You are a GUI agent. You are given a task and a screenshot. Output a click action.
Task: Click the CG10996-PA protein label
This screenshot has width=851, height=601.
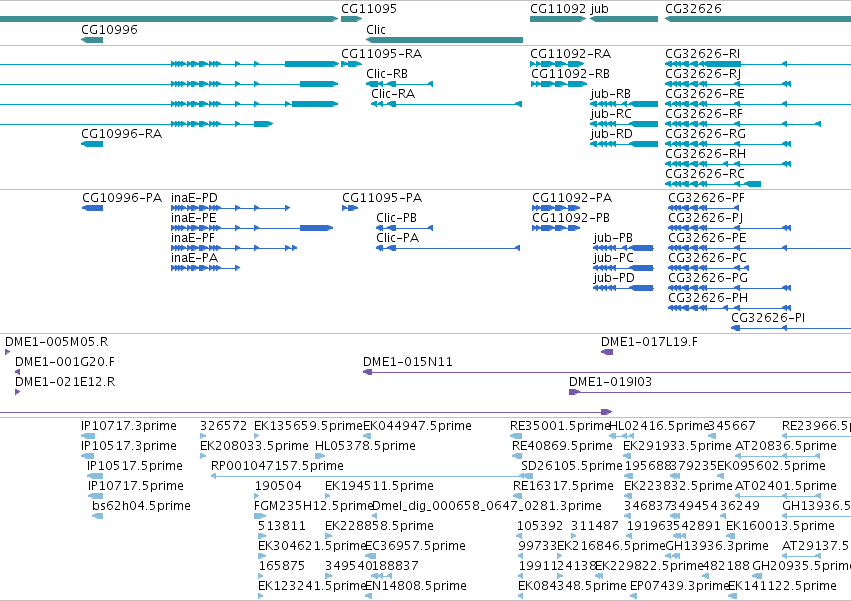[x=122, y=198]
